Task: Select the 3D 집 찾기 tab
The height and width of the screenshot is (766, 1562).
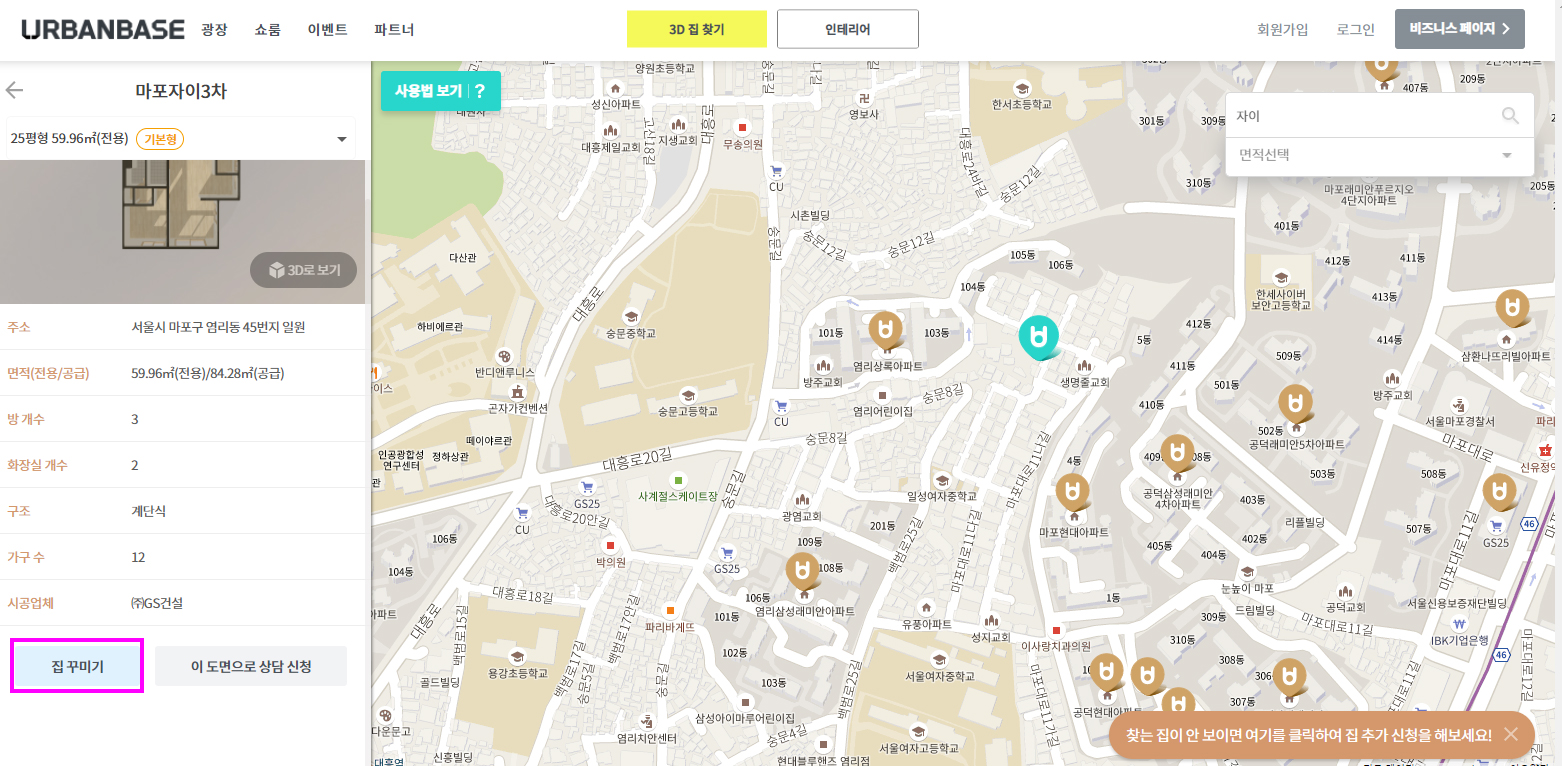Action: coord(697,29)
